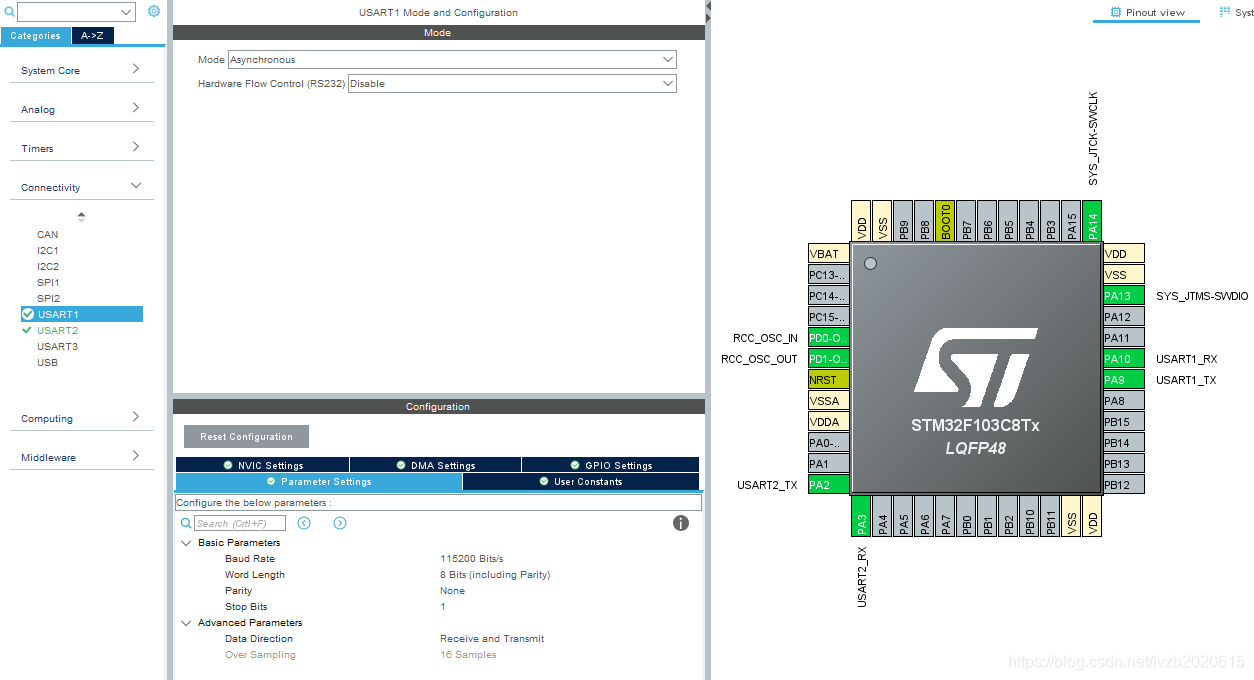This screenshot has height=680, width=1254.
Task: Collapse the Basic Parameters group
Action: pyautogui.click(x=186, y=543)
